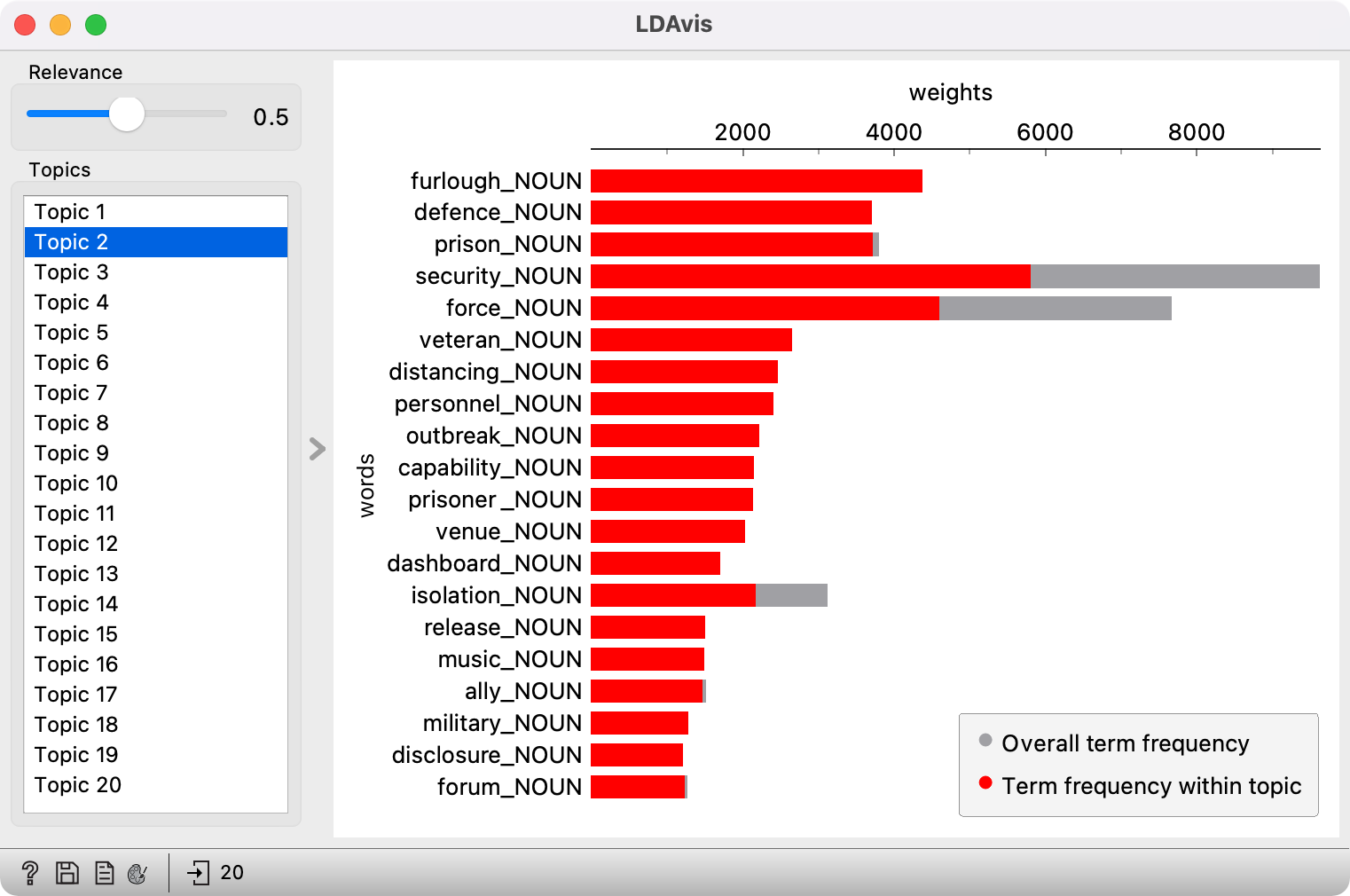Select Topic 10 in the Topics list
Image resolution: width=1350 pixels, height=896 pixels.
(x=75, y=483)
